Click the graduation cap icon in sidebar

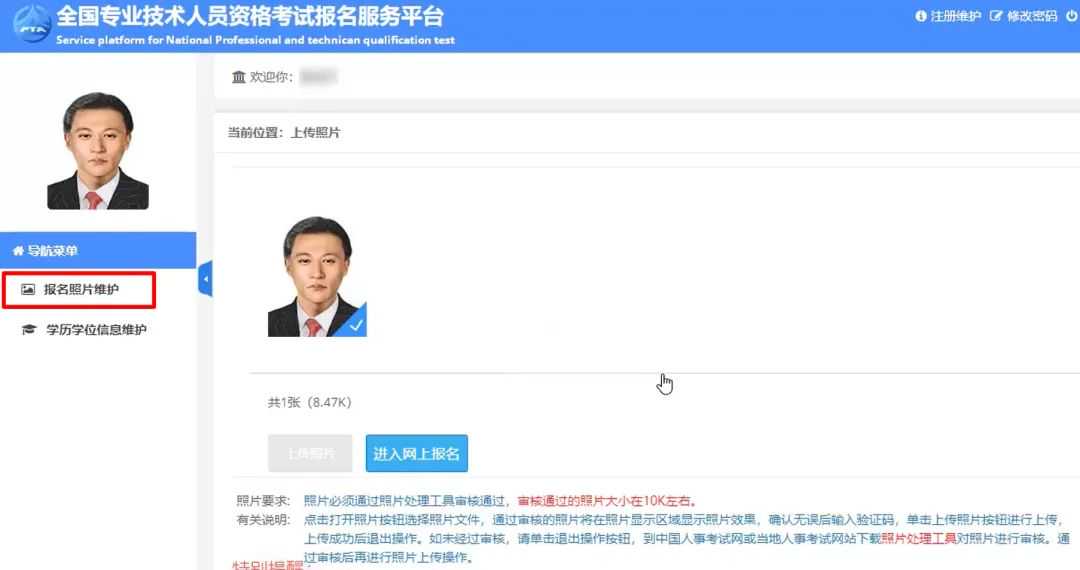click(x=28, y=330)
